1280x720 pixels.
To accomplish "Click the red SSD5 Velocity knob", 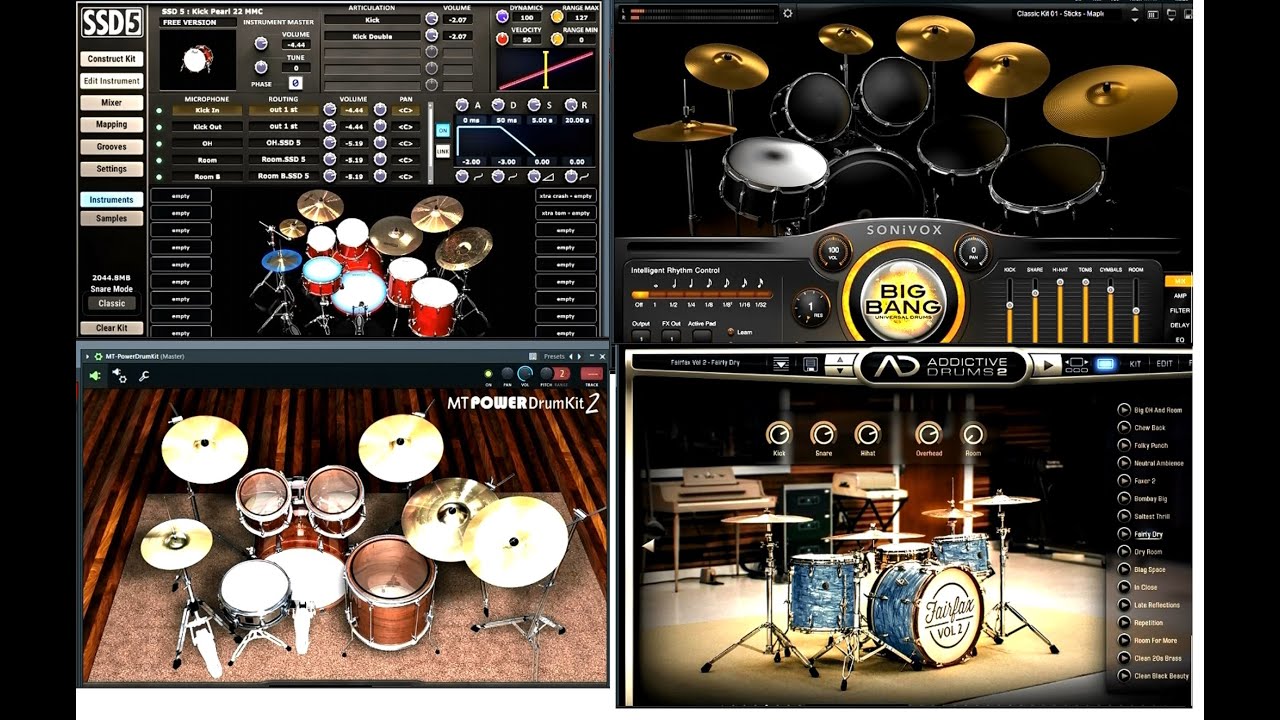I will [503, 39].
